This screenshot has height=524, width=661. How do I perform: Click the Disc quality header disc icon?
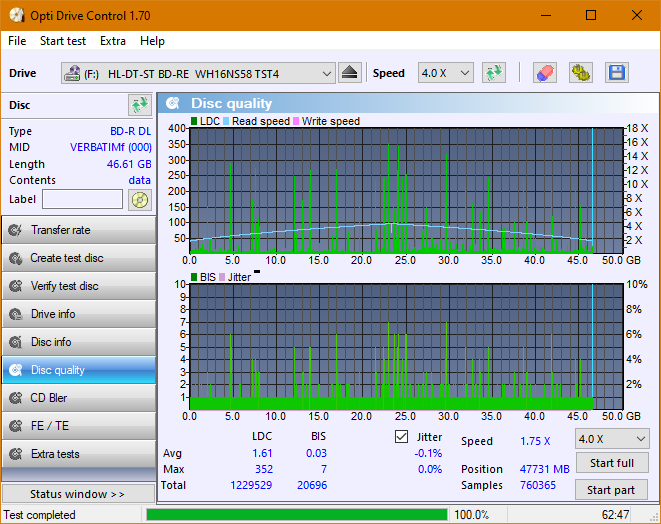(173, 103)
